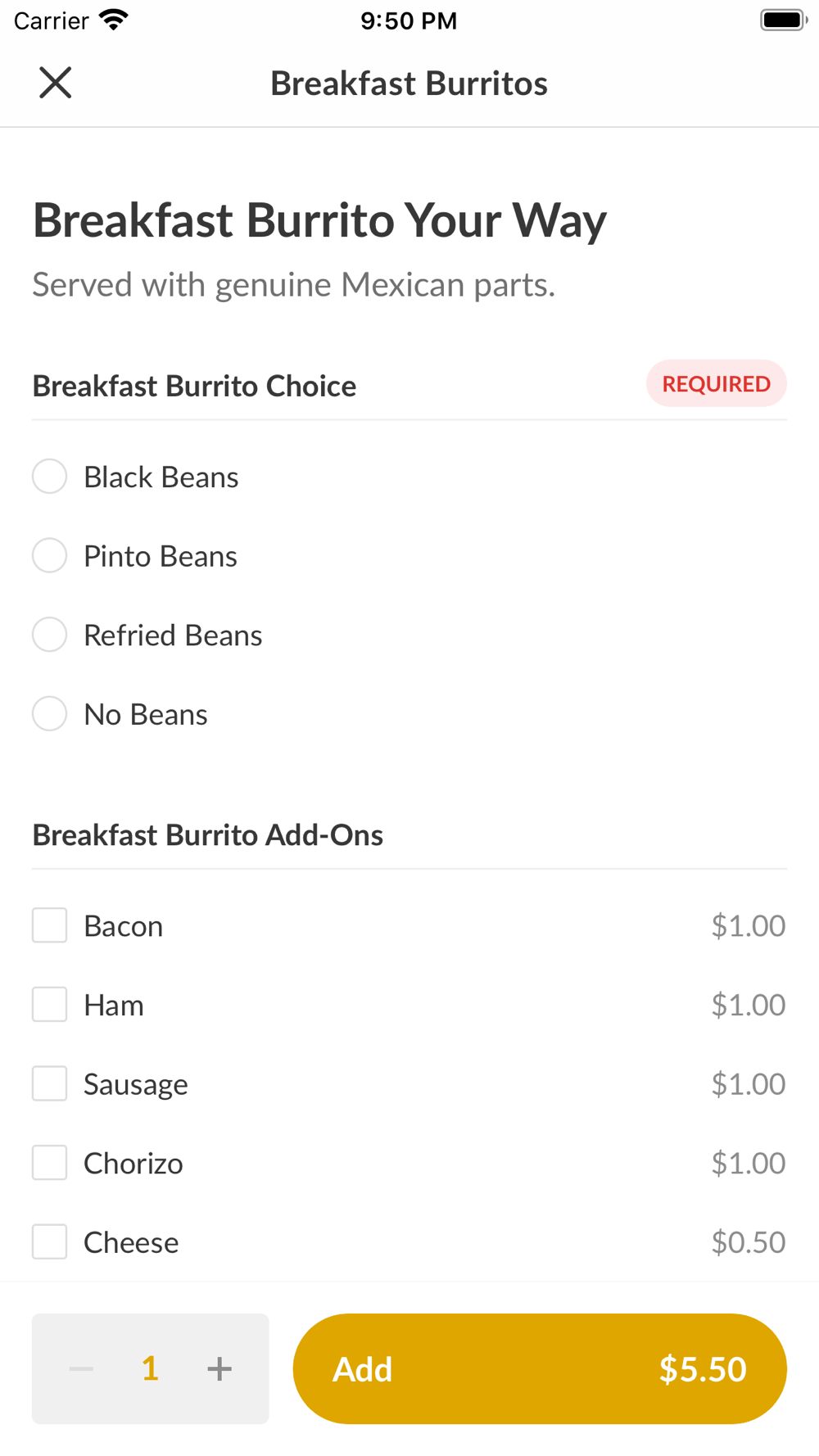
Task: Close the Breakfast Burritos screen
Action: pos(56,83)
